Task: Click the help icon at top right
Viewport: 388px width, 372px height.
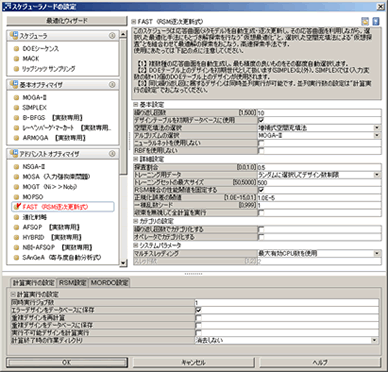Action: (376, 22)
